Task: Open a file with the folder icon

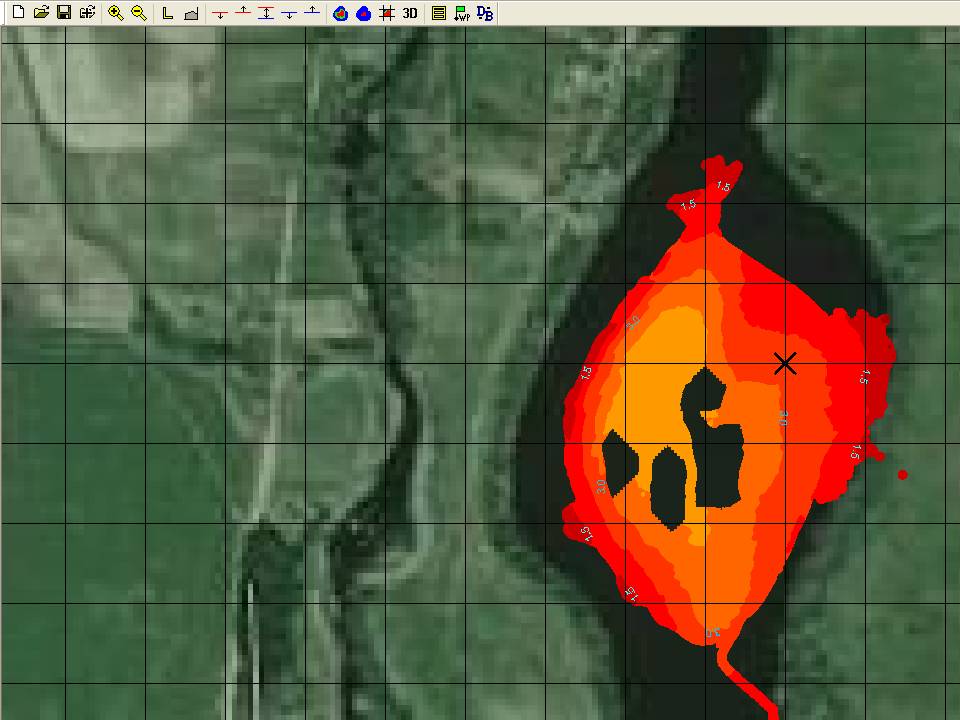Action: (40, 13)
